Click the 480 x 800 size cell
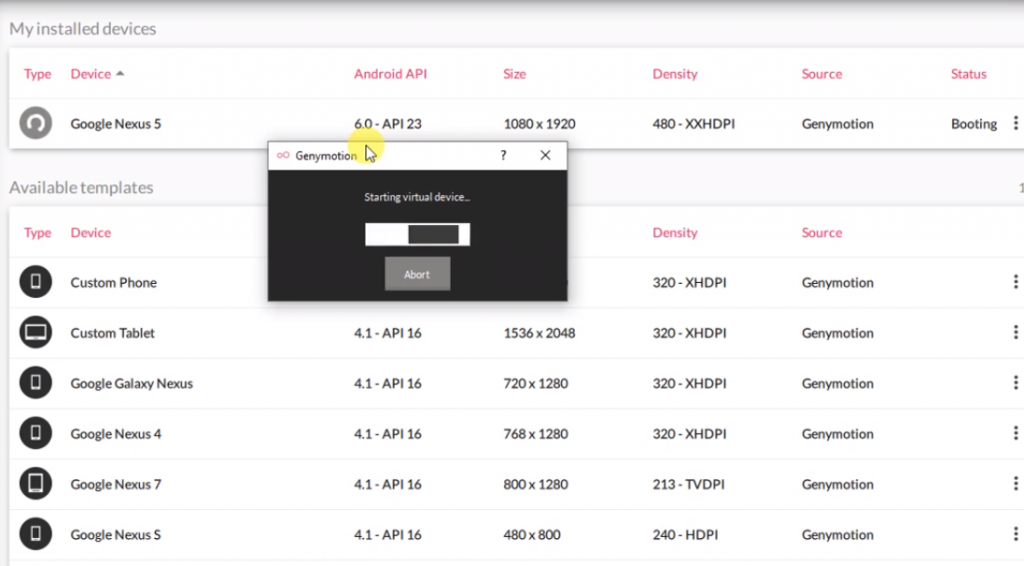1024x566 pixels. pos(532,535)
